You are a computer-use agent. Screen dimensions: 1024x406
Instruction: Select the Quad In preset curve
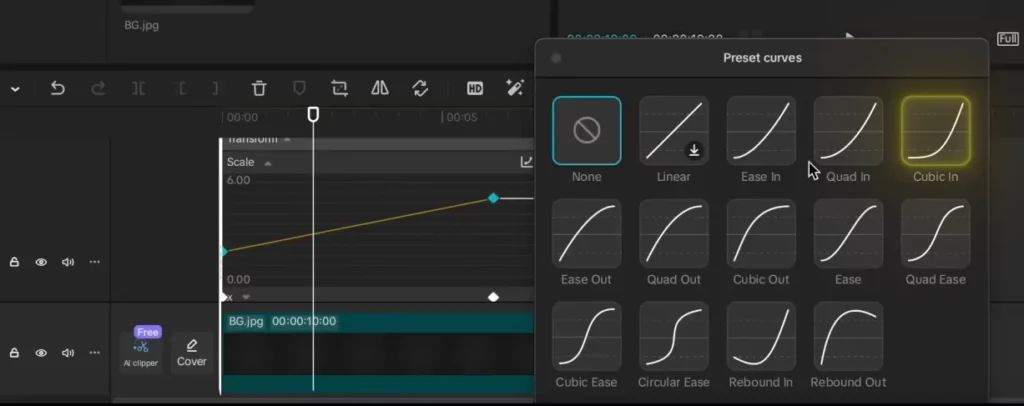[848, 131]
